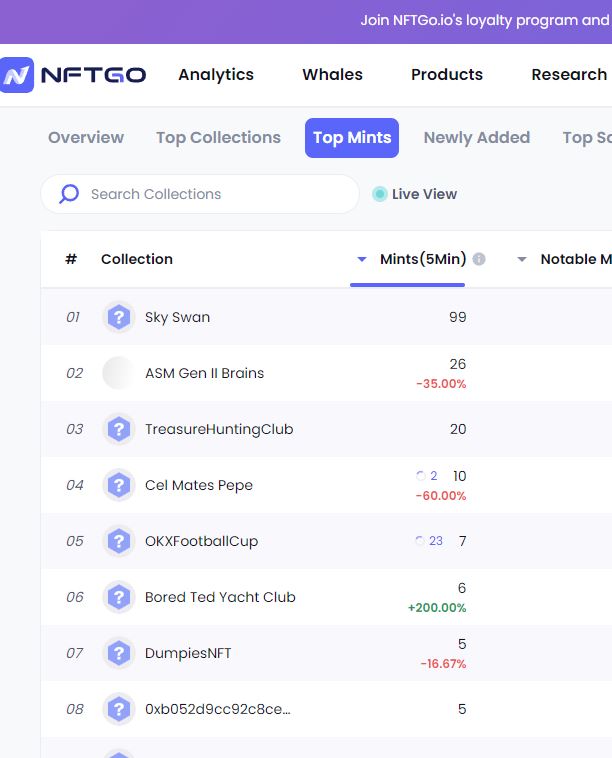Click the ASM Gen II Brains avatar
This screenshot has width=612, height=758.
118,373
